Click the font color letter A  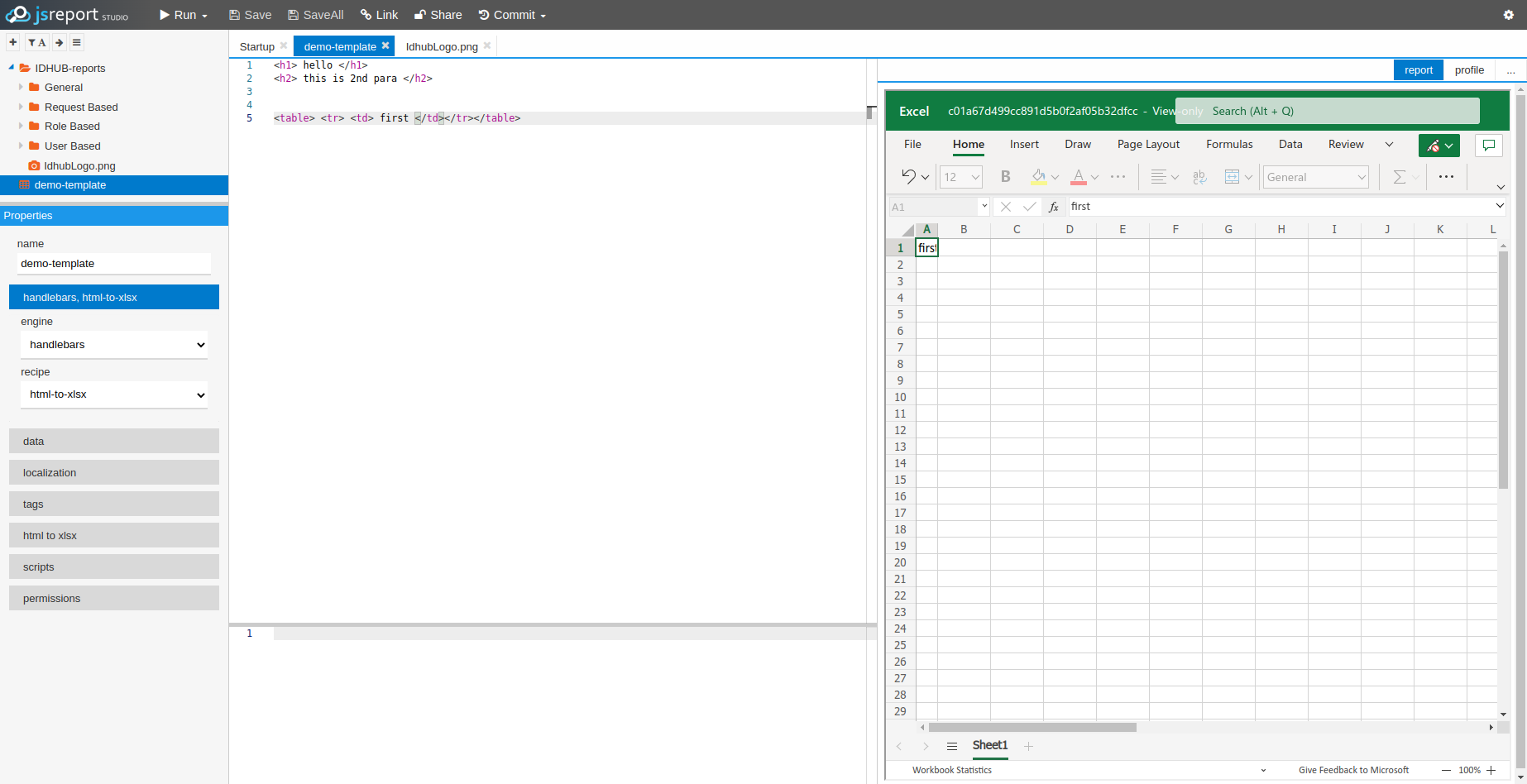[x=1078, y=177]
